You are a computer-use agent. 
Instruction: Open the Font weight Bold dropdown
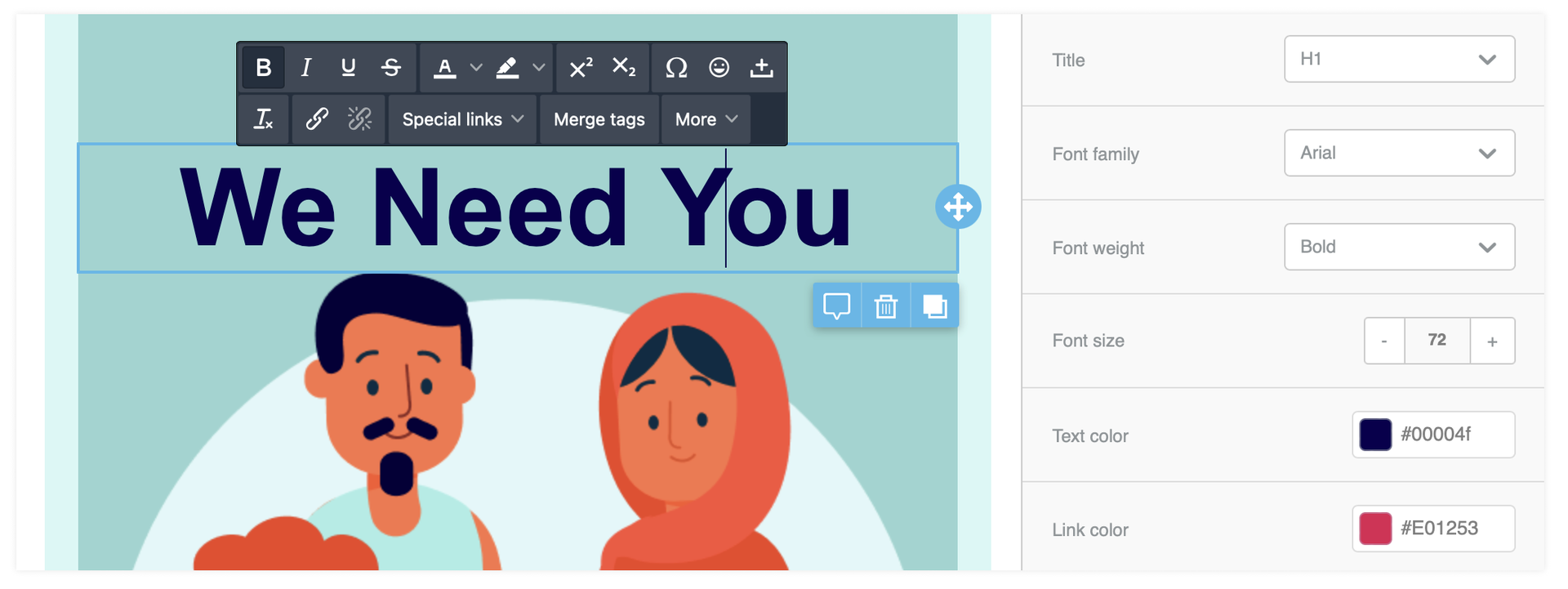(1399, 247)
